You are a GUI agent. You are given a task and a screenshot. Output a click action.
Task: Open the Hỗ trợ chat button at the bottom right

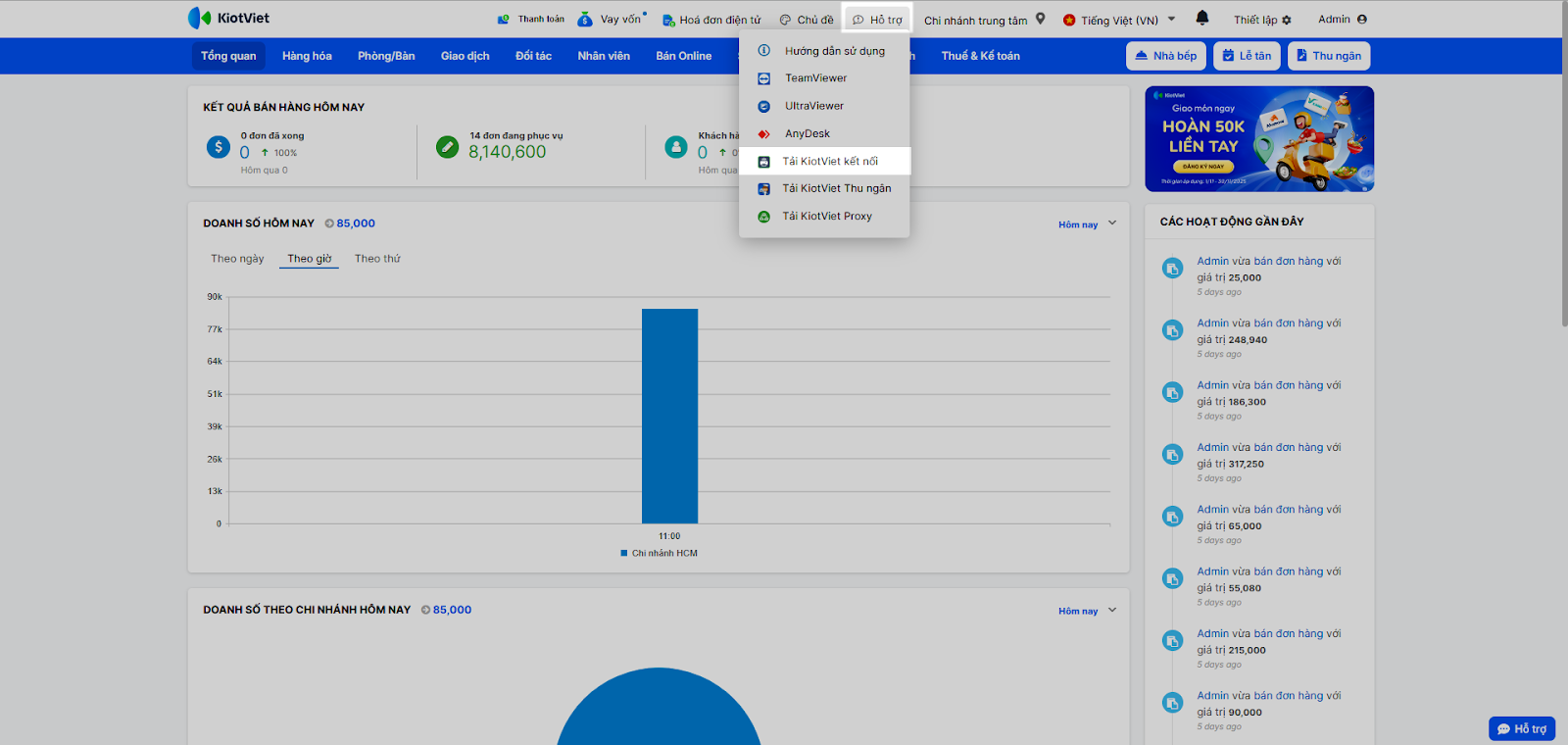[1522, 728]
